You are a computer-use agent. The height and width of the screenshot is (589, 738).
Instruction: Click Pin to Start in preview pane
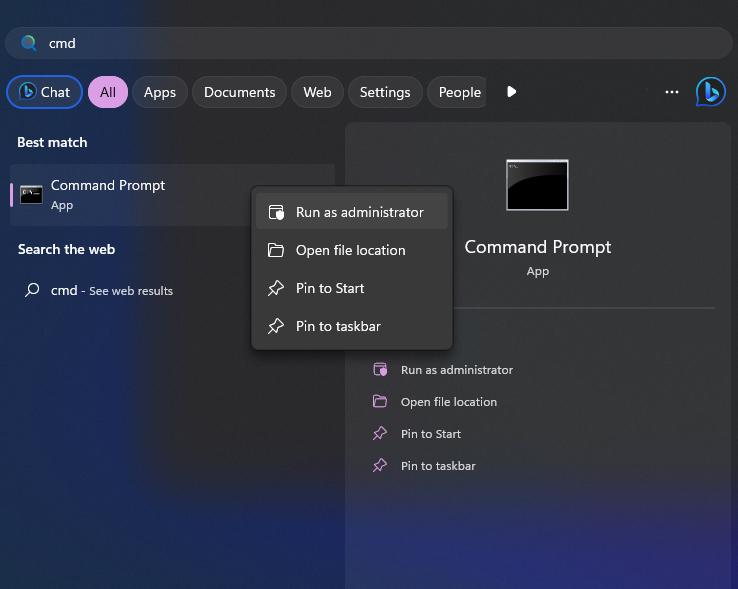[431, 434]
